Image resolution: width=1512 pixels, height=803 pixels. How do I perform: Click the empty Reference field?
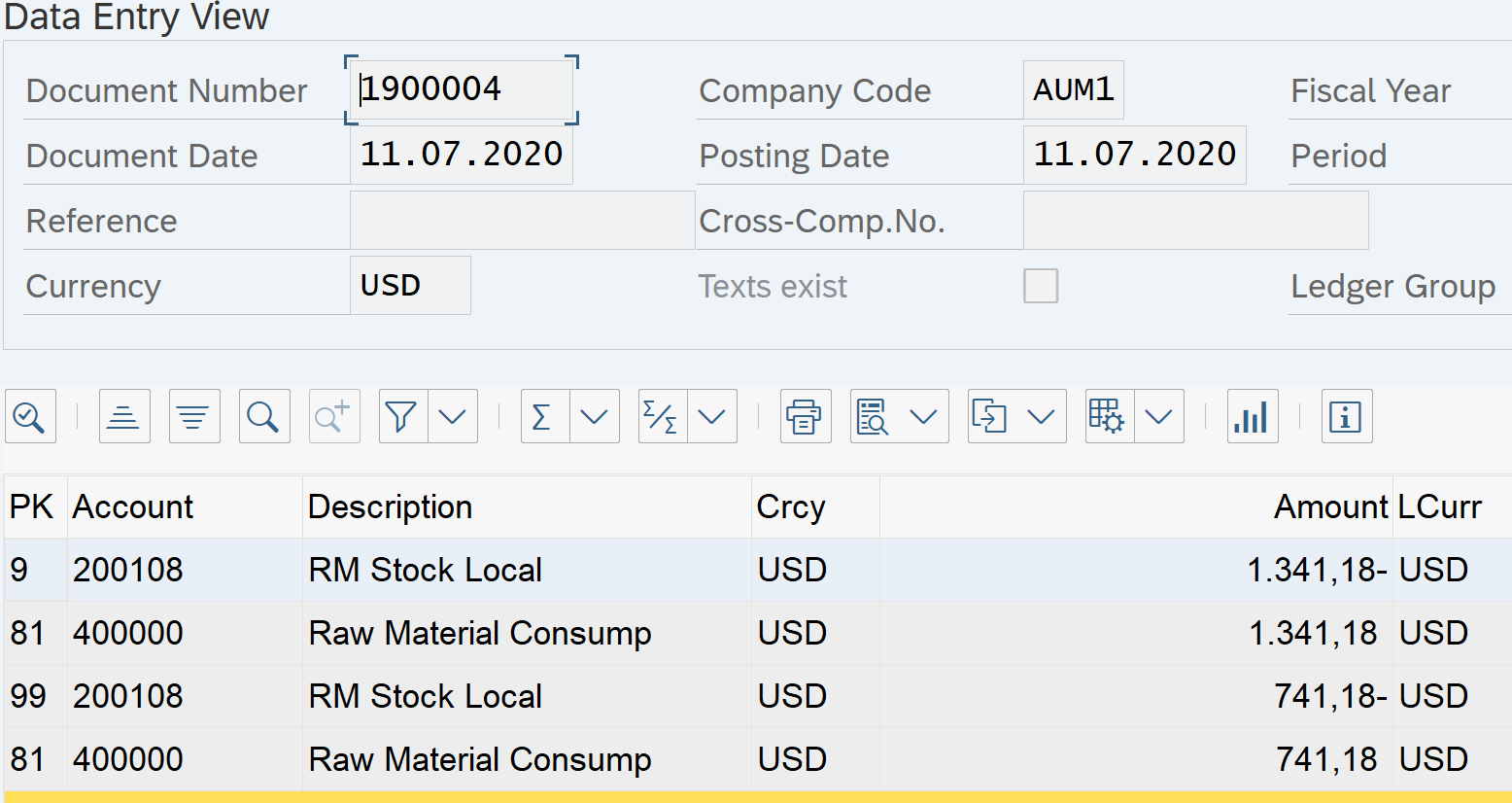[521, 221]
